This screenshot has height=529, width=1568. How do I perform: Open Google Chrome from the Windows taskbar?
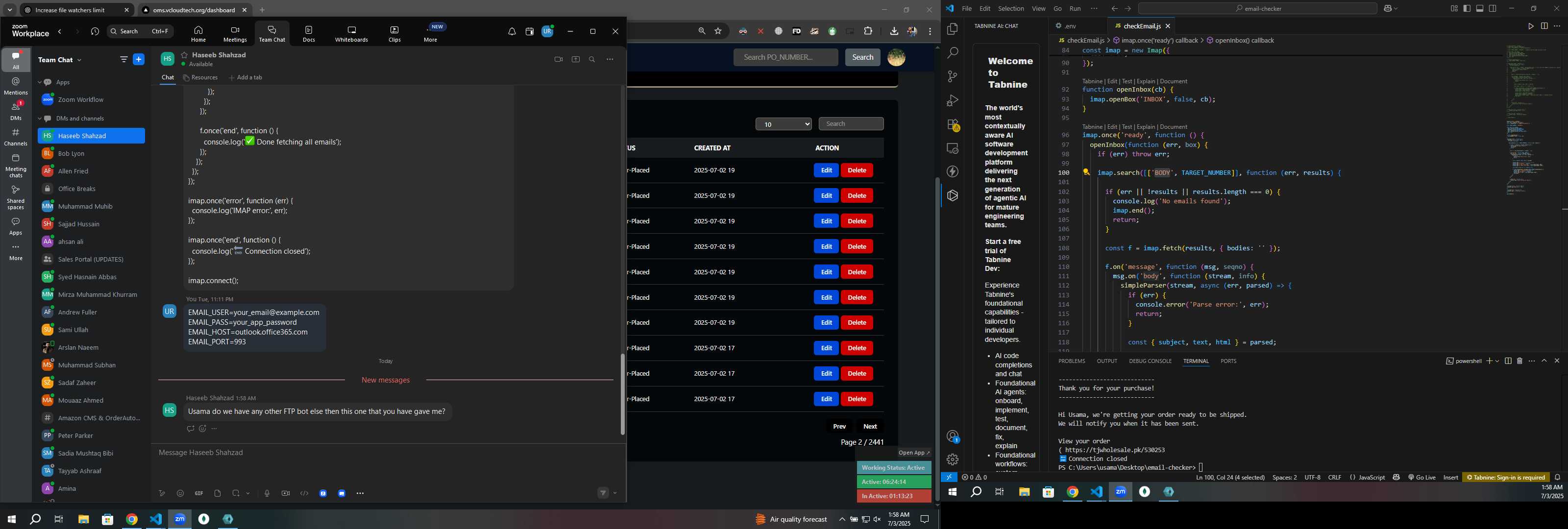coord(131,520)
